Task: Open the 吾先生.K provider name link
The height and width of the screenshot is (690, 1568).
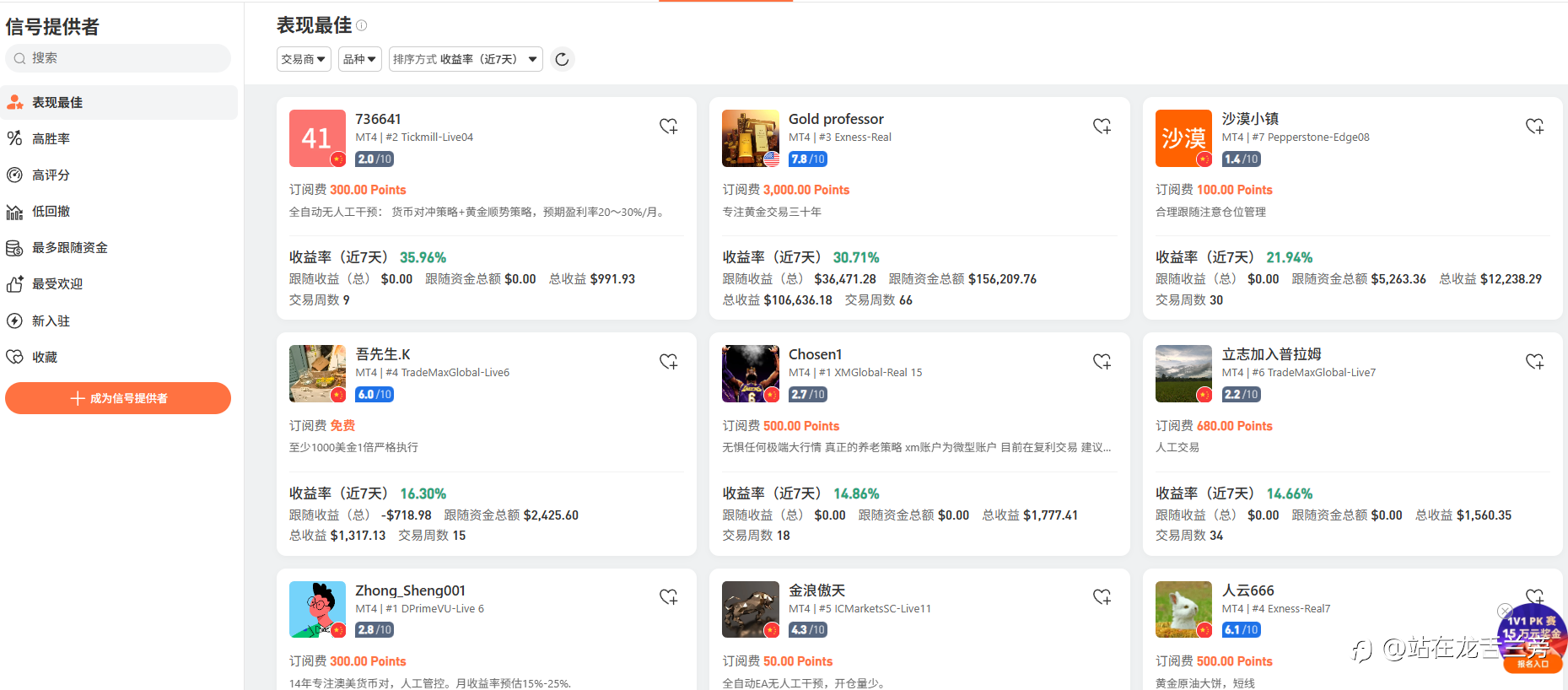Action: tap(383, 354)
